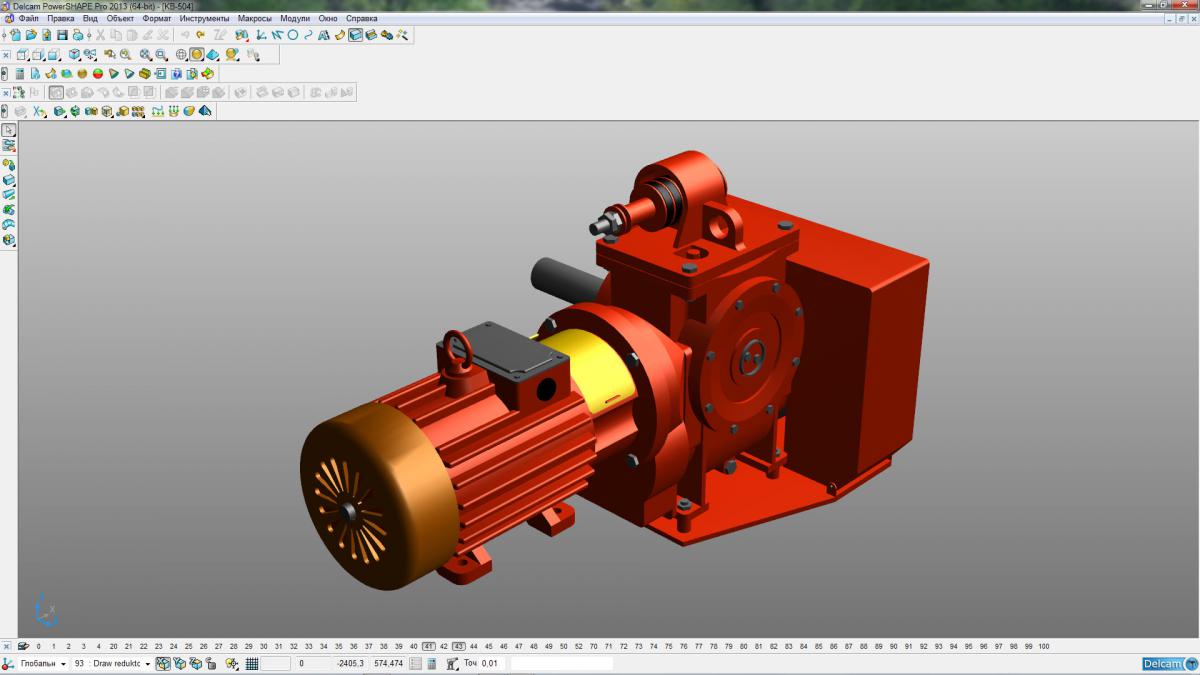
Task: Close the view toolbar with its x button
Action: (6, 55)
